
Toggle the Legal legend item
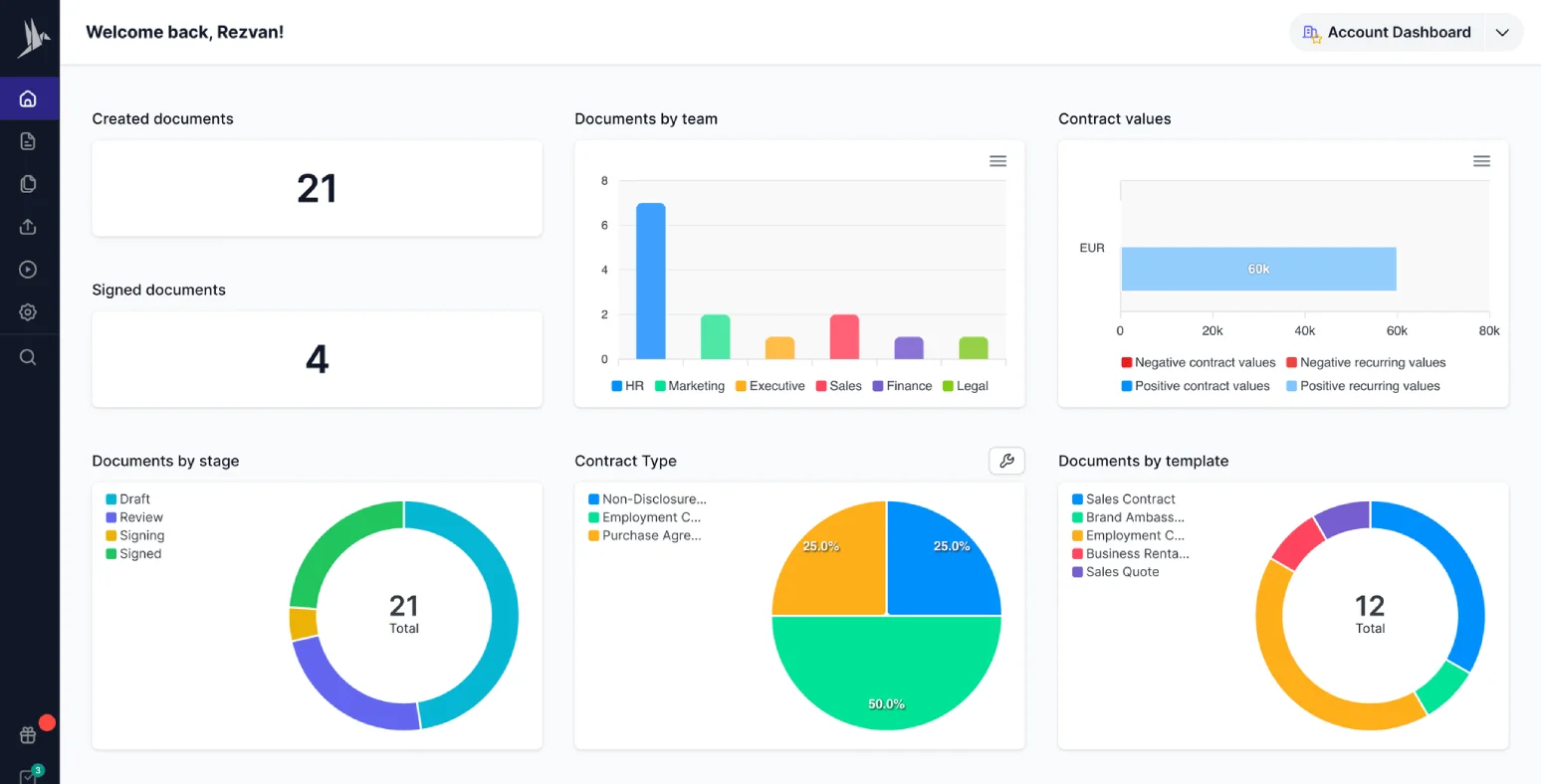[966, 386]
